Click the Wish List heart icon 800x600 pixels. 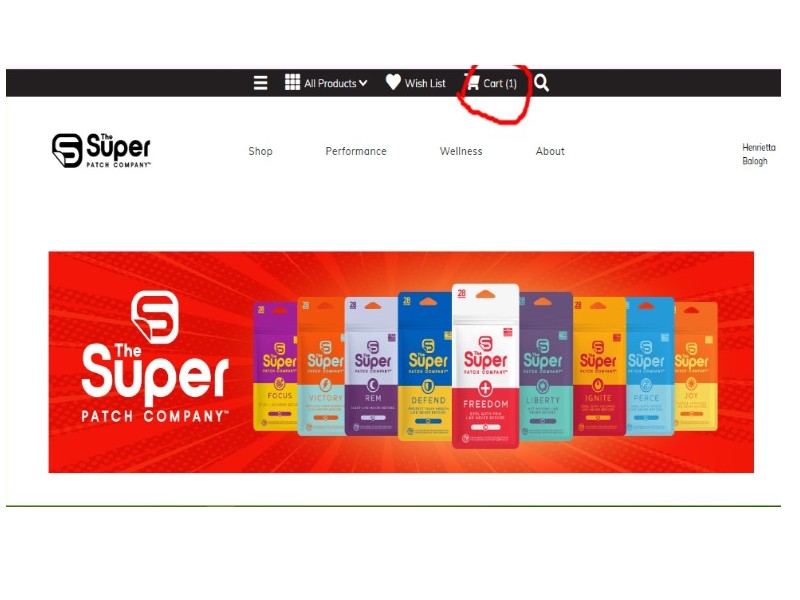point(393,82)
